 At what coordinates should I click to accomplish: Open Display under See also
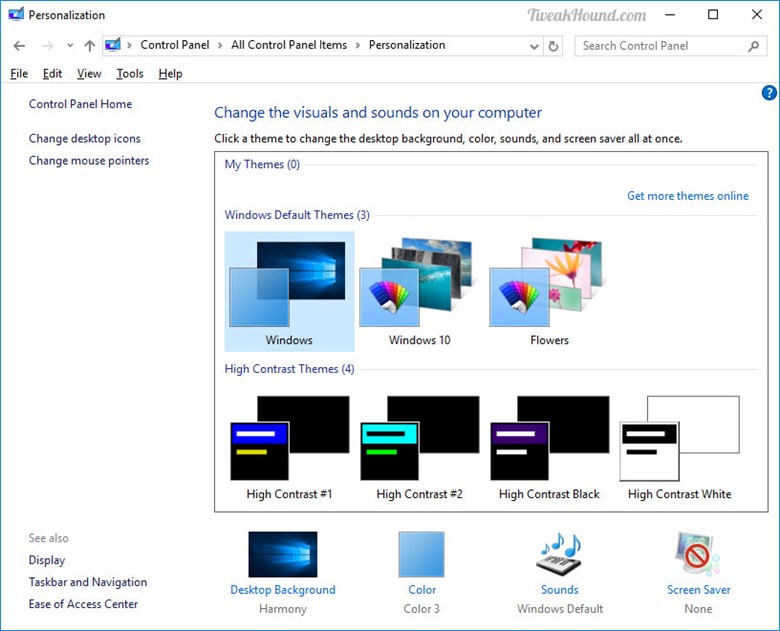pyautogui.click(x=47, y=560)
